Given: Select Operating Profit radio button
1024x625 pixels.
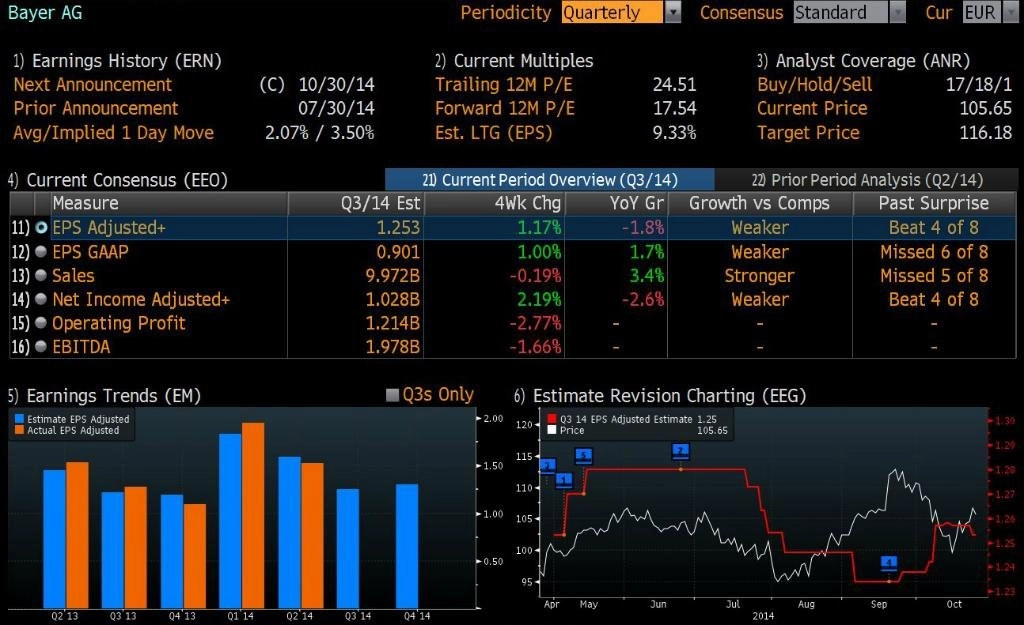Looking at the screenshot, I should [x=41, y=323].
